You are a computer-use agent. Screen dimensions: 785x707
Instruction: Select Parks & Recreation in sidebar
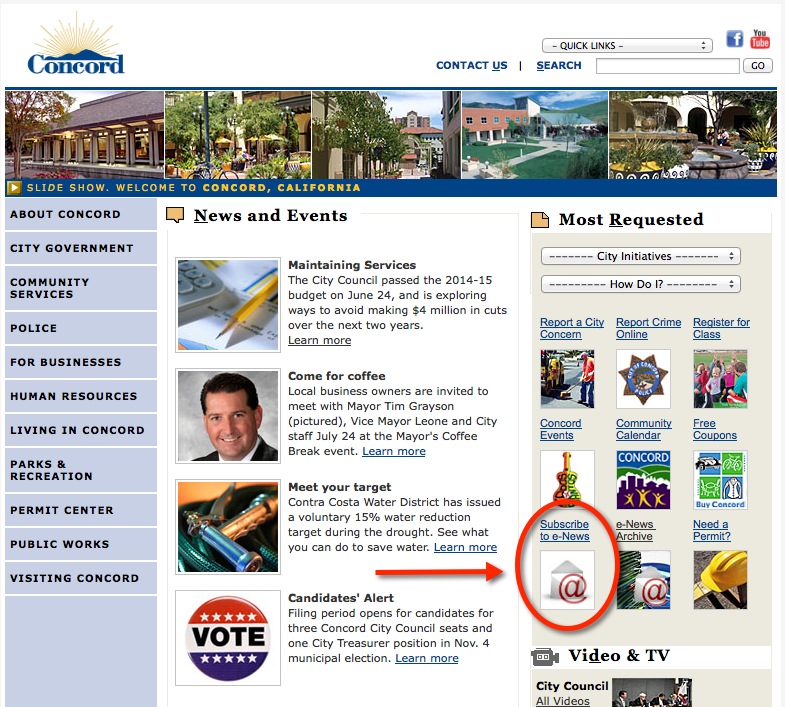[x=81, y=470]
